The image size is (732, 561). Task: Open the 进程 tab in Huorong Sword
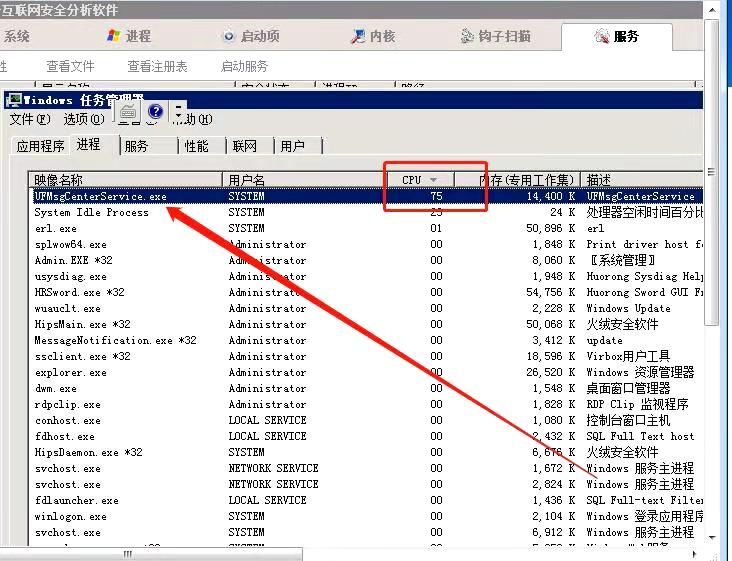(x=128, y=36)
